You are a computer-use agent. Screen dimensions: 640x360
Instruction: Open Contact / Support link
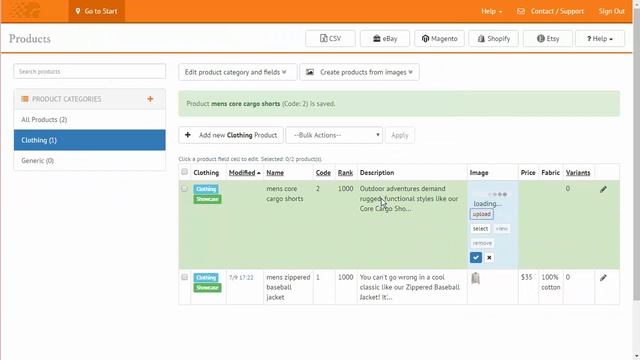pos(550,11)
